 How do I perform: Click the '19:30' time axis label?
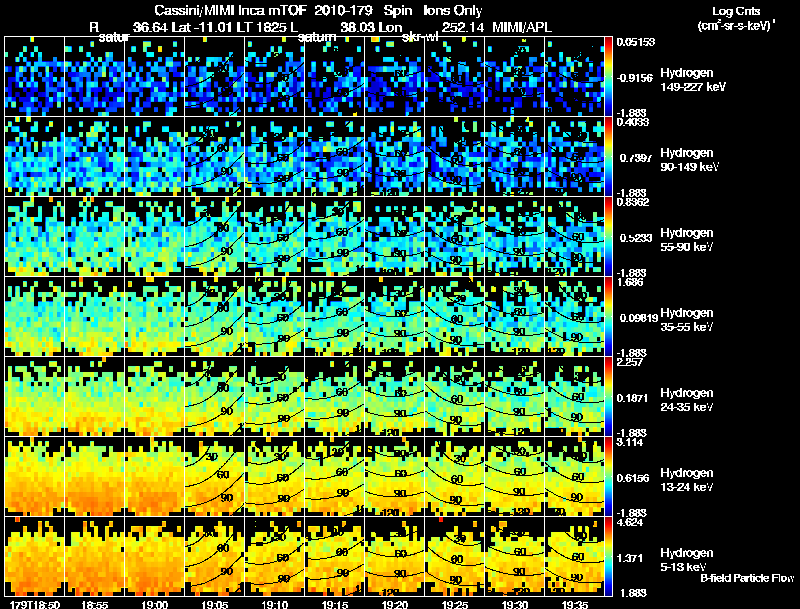514,604
